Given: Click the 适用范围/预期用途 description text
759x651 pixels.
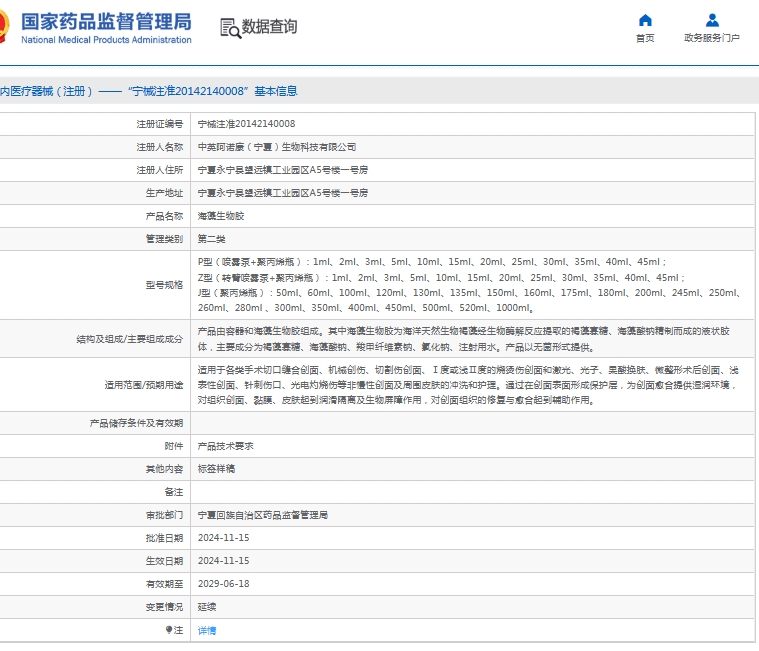Looking at the screenshot, I should tap(468, 385).
